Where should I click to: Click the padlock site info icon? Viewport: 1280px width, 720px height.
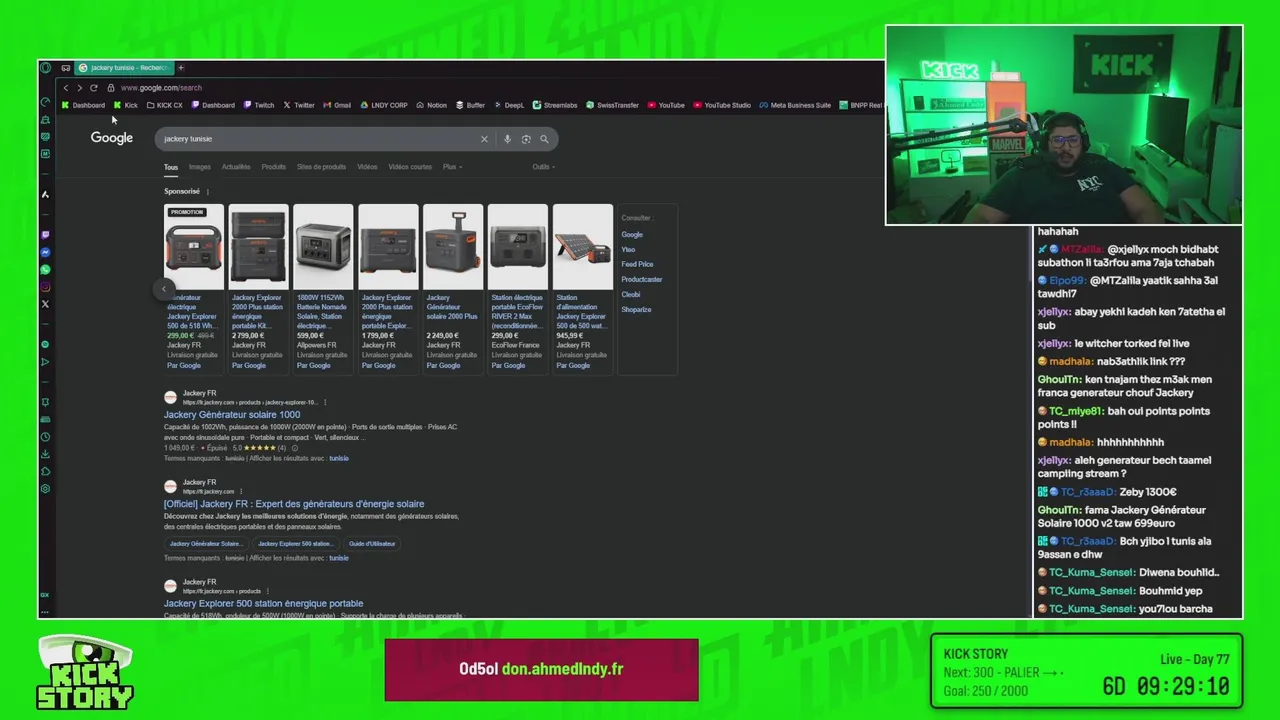click(111, 88)
